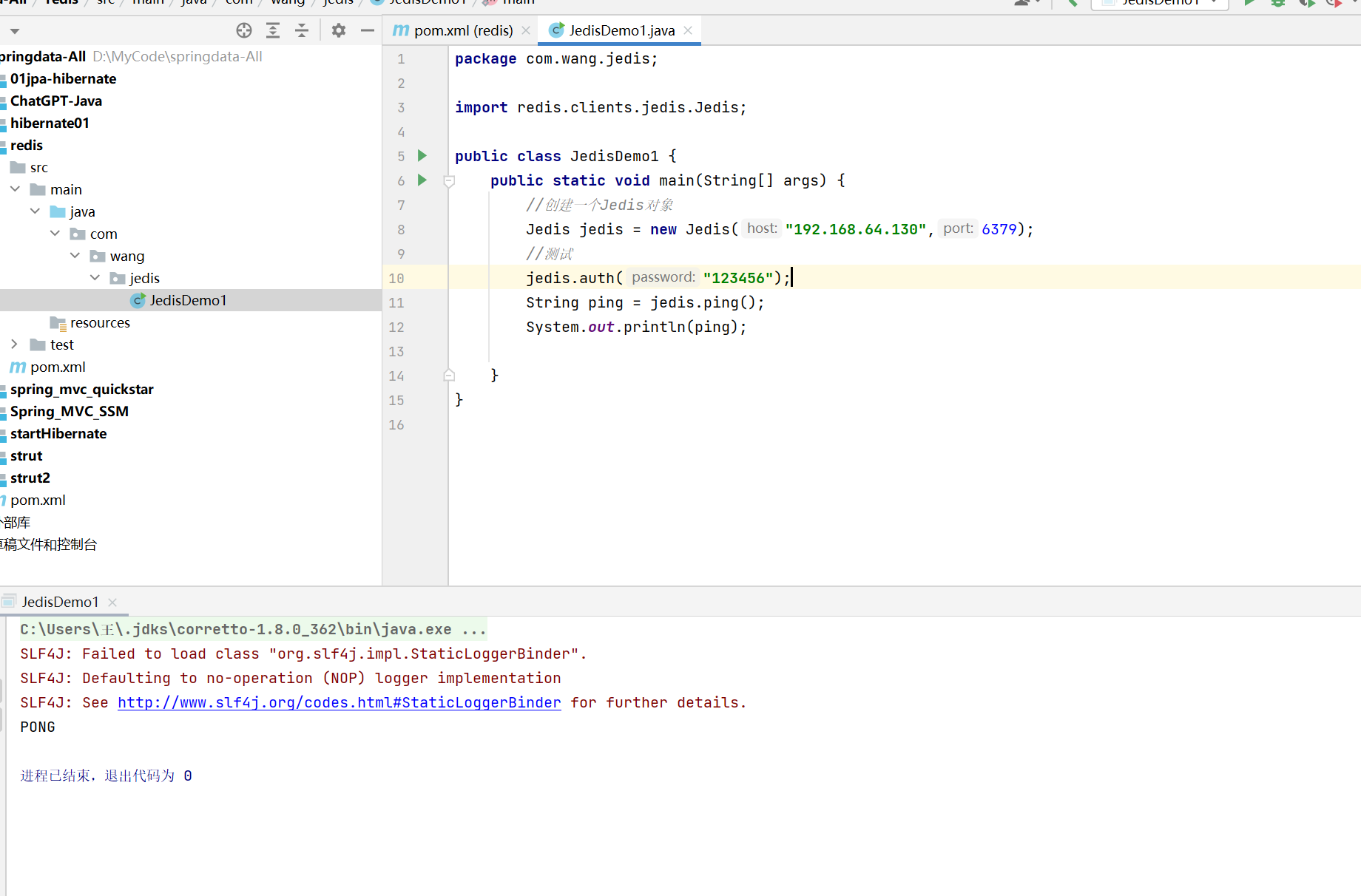
Task: Close the JedisDemo1.java editor tab
Action: tap(688, 30)
